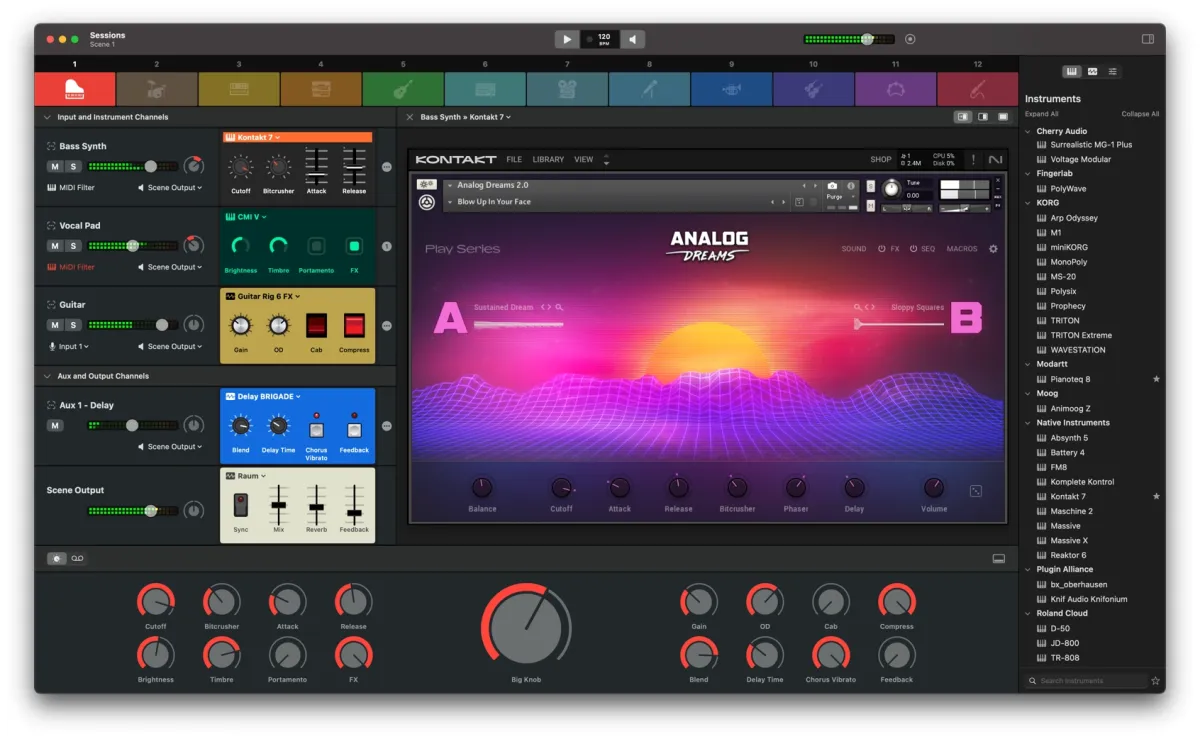The width and height of the screenshot is (1200, 739).
Task: Open Kontakt LIBRARY menu
Action: point(548,159)
